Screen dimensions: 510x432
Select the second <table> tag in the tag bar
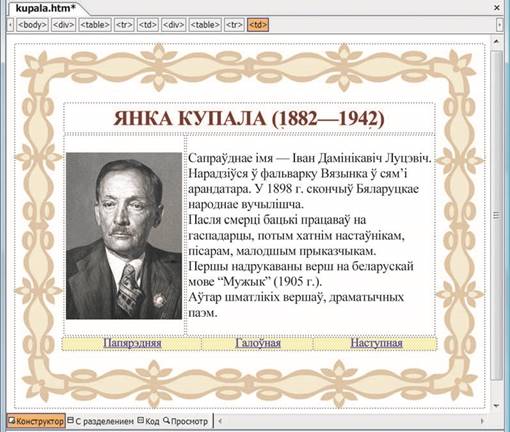205,25
